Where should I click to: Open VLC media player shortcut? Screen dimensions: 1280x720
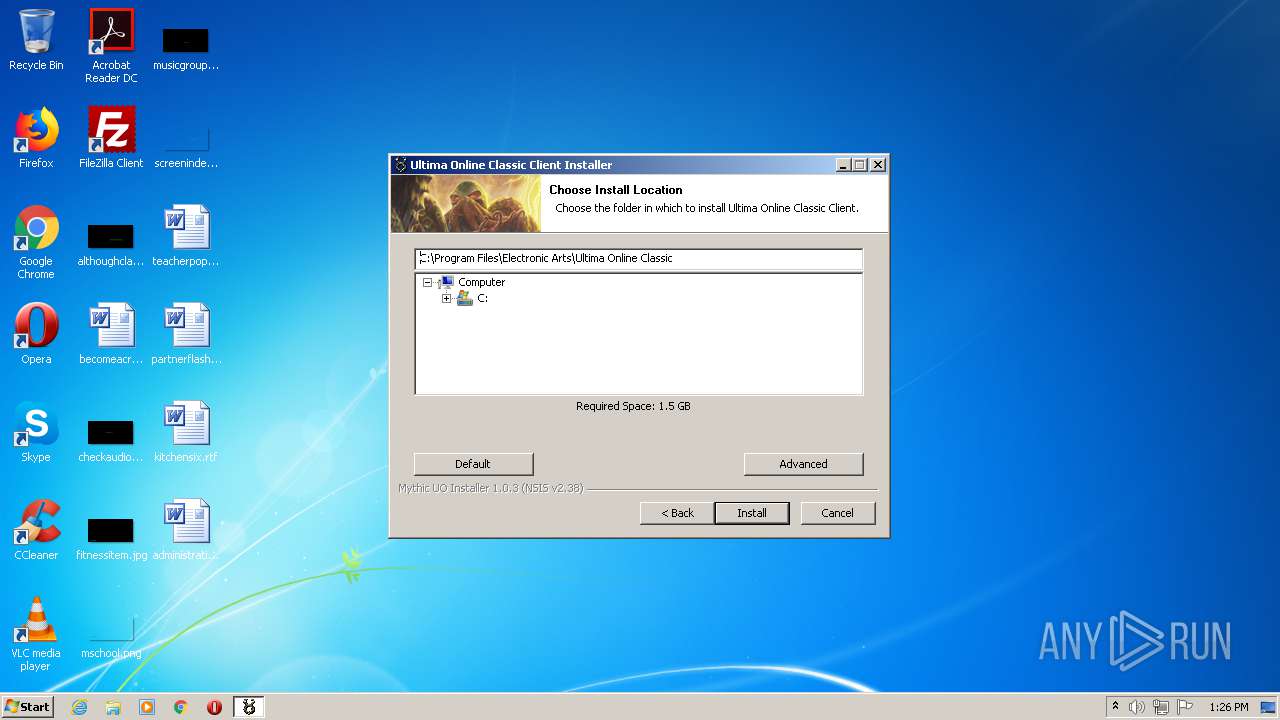pos(36,634)
